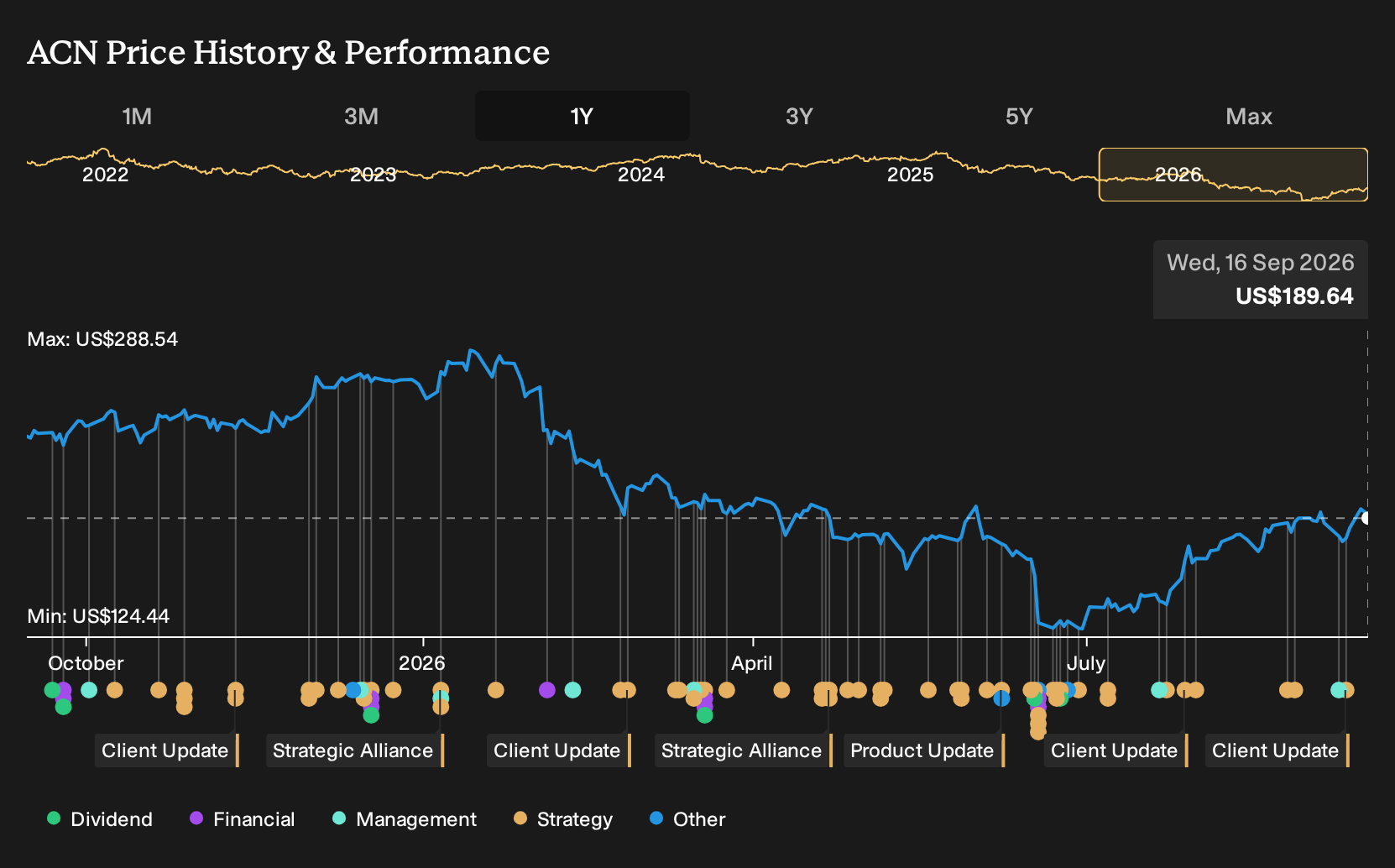Click the blue Other event dot before July
Image resolution: width=1395 pixels, height=868 pixels.
click(1001, 698)
